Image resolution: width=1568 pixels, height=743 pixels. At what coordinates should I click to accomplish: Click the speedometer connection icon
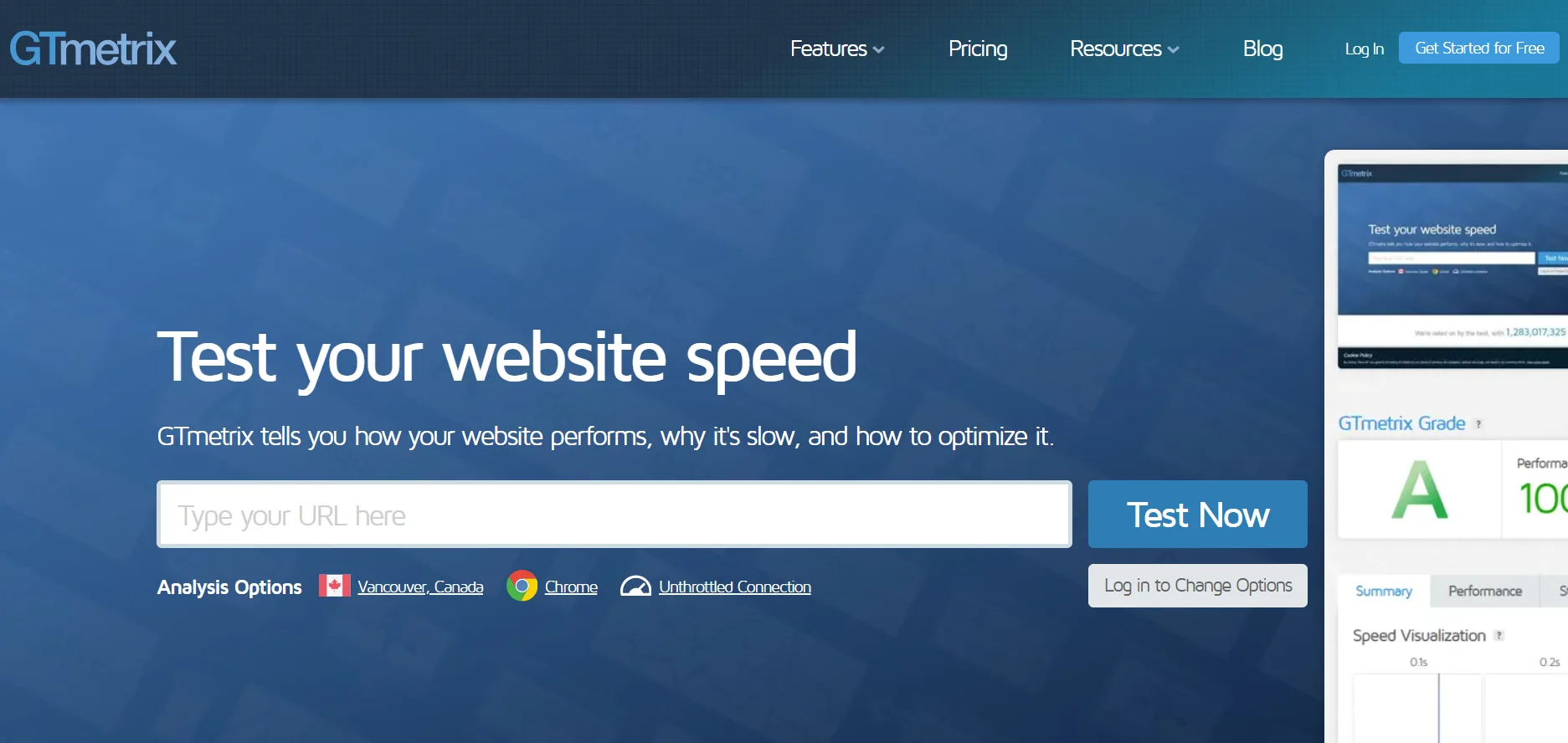point(635,586)
